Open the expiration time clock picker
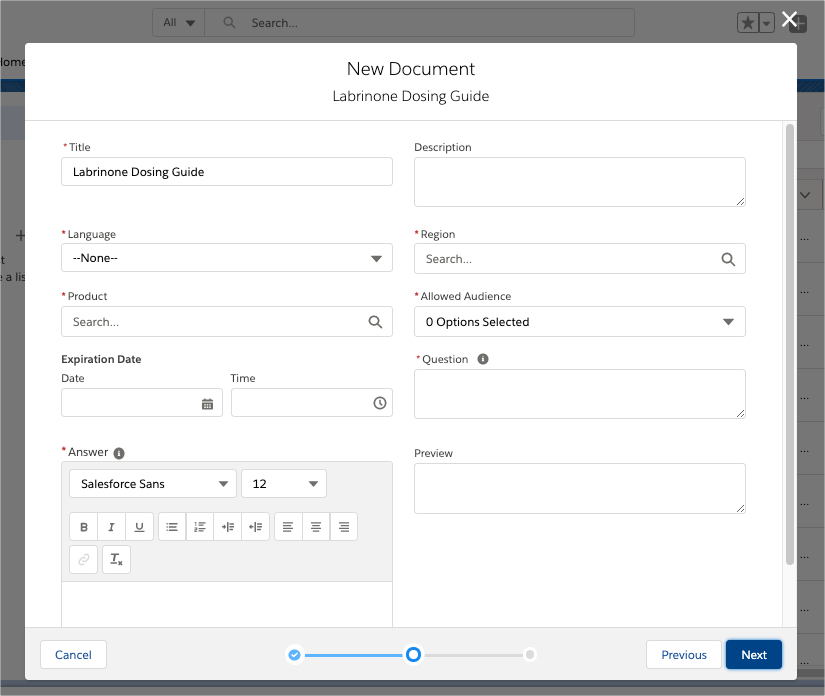The width and height of the screenshot is (825, 696). (379, 403)
